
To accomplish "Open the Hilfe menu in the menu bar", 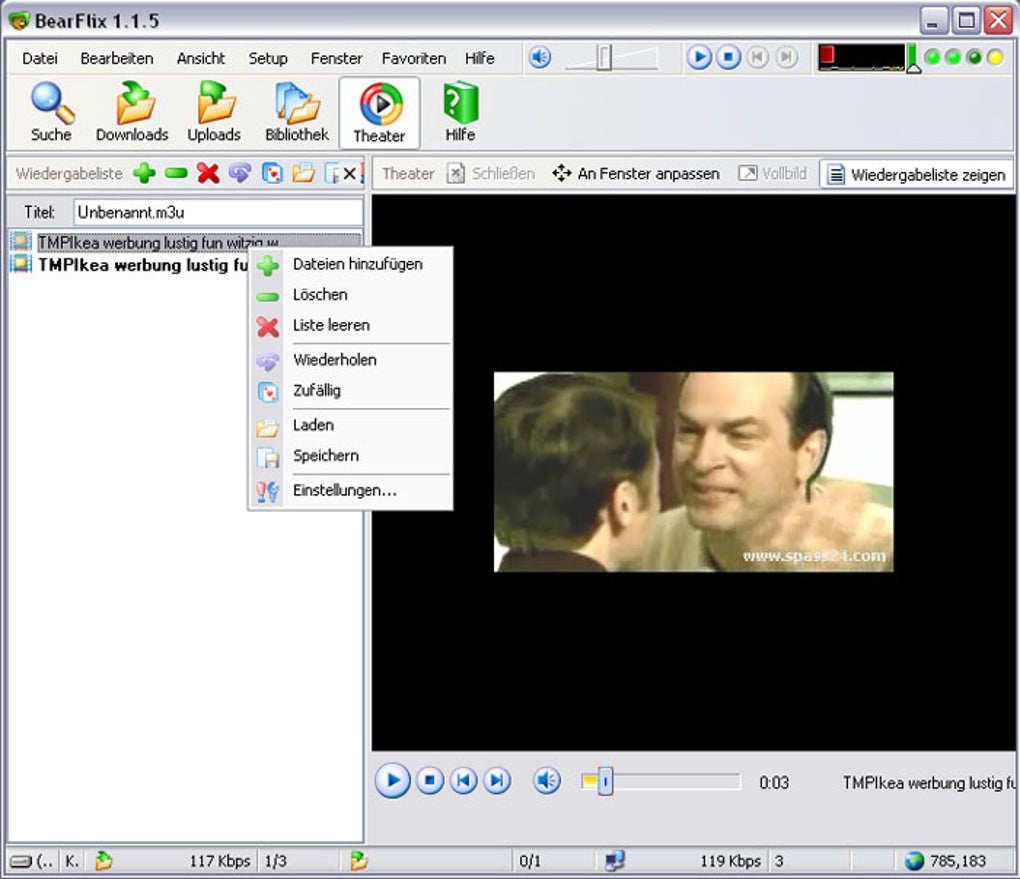I will click(x=479, y=59).
